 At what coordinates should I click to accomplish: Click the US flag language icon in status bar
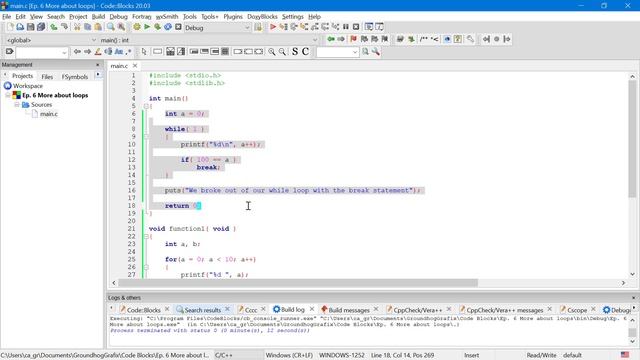[x=625, y=355]
